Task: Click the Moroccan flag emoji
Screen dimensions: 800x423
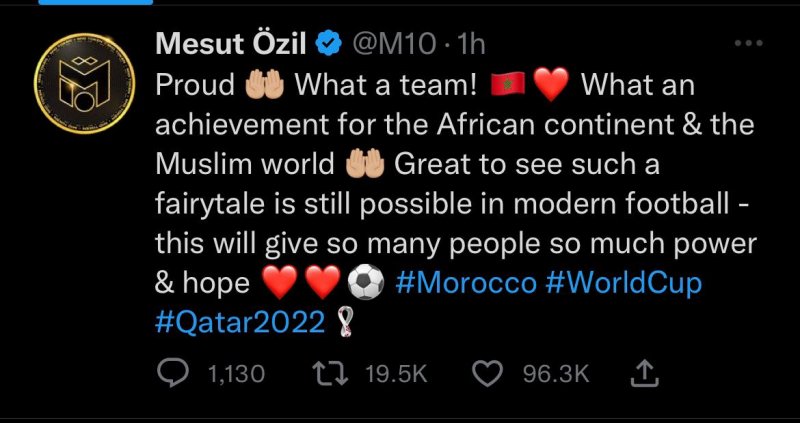Action: 508,84
